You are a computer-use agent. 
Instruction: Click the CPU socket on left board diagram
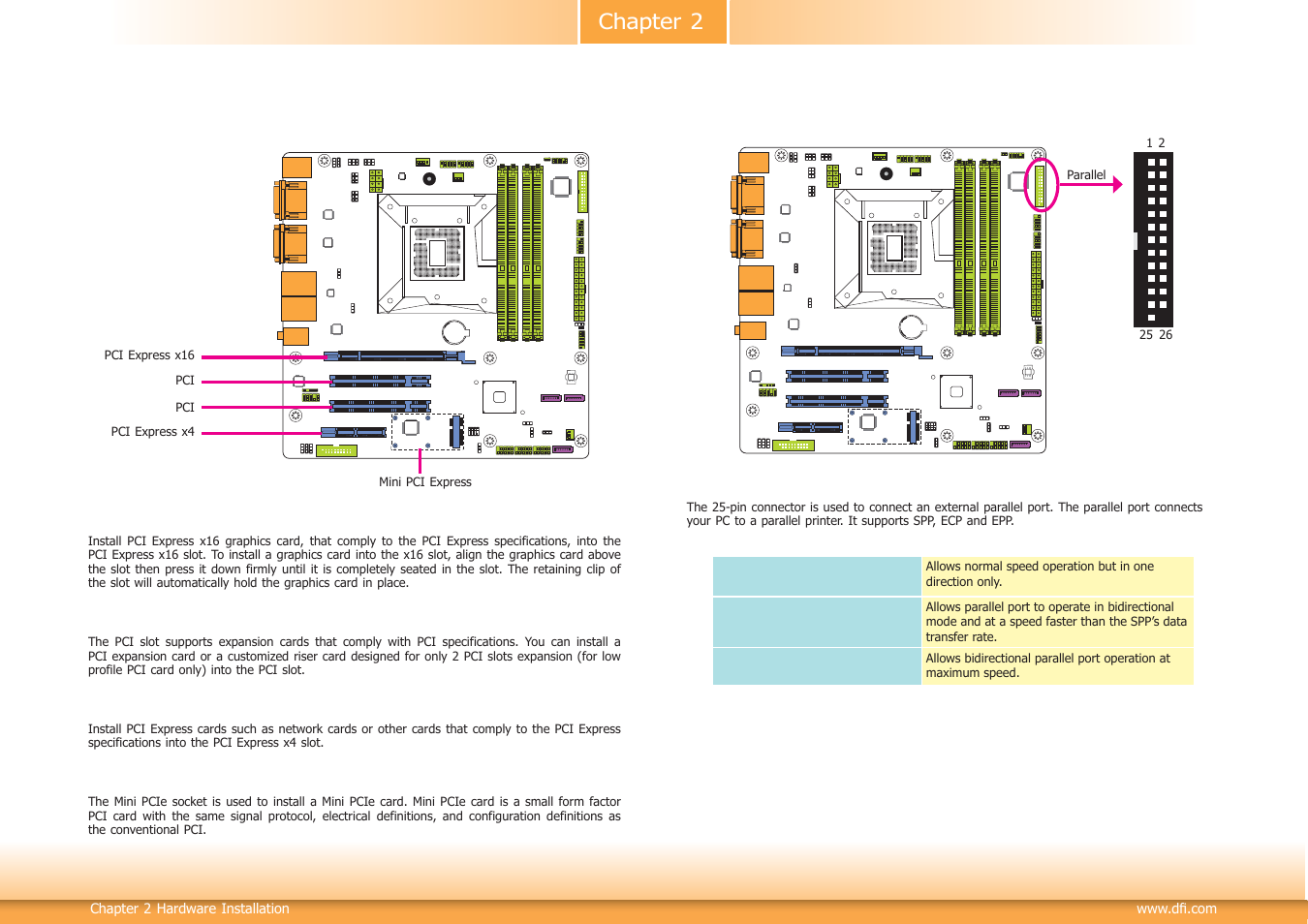point(436,254)
